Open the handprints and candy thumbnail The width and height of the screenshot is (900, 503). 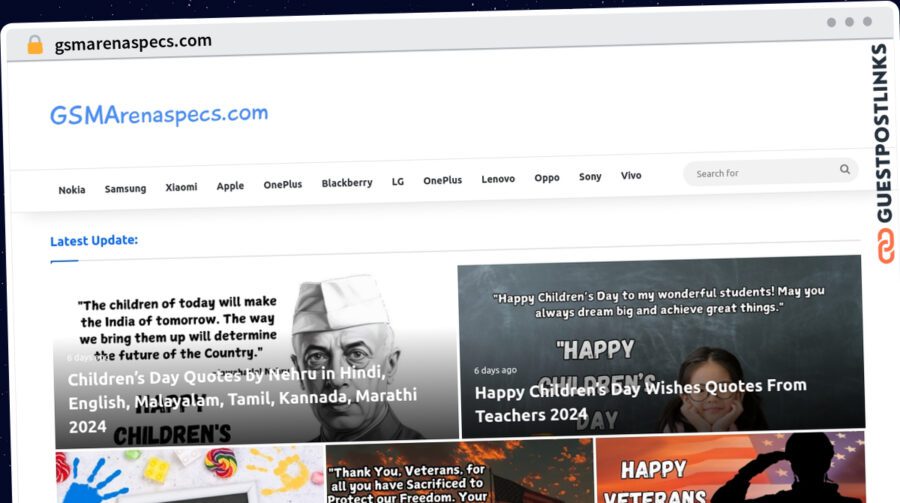click(x=191, y=475)
